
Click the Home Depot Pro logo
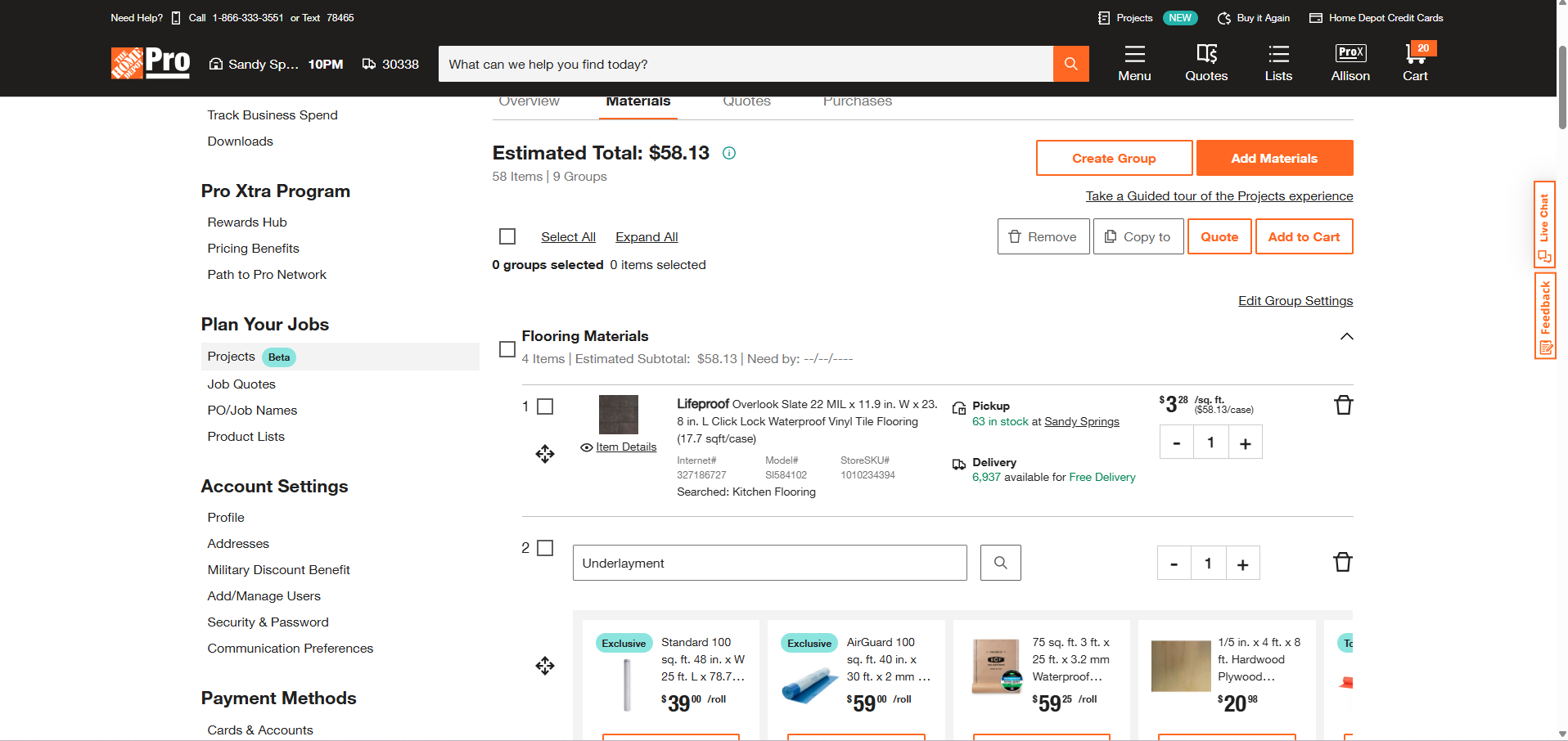pos(151,63)
